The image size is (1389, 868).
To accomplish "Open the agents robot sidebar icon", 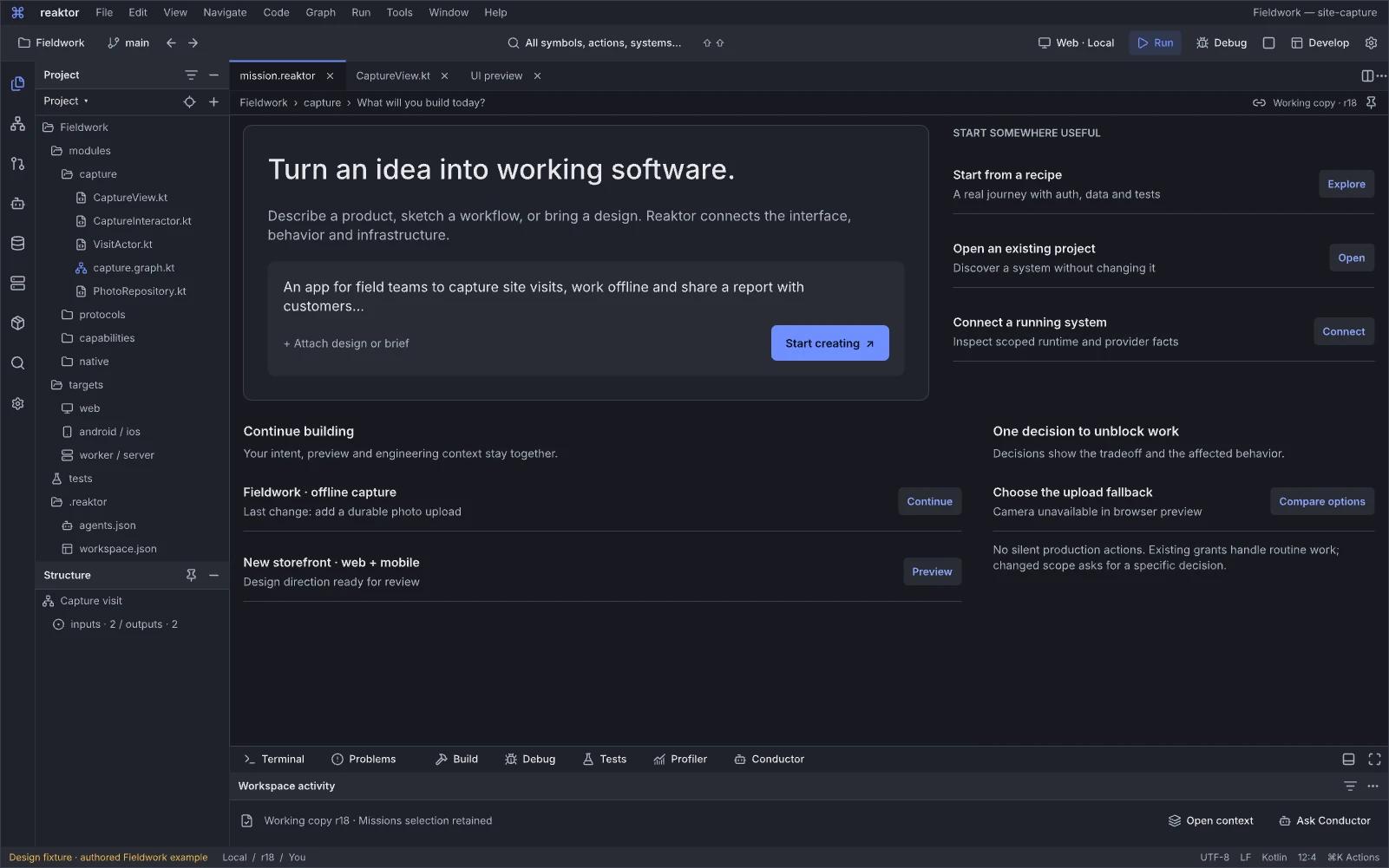I will (17, 204).
